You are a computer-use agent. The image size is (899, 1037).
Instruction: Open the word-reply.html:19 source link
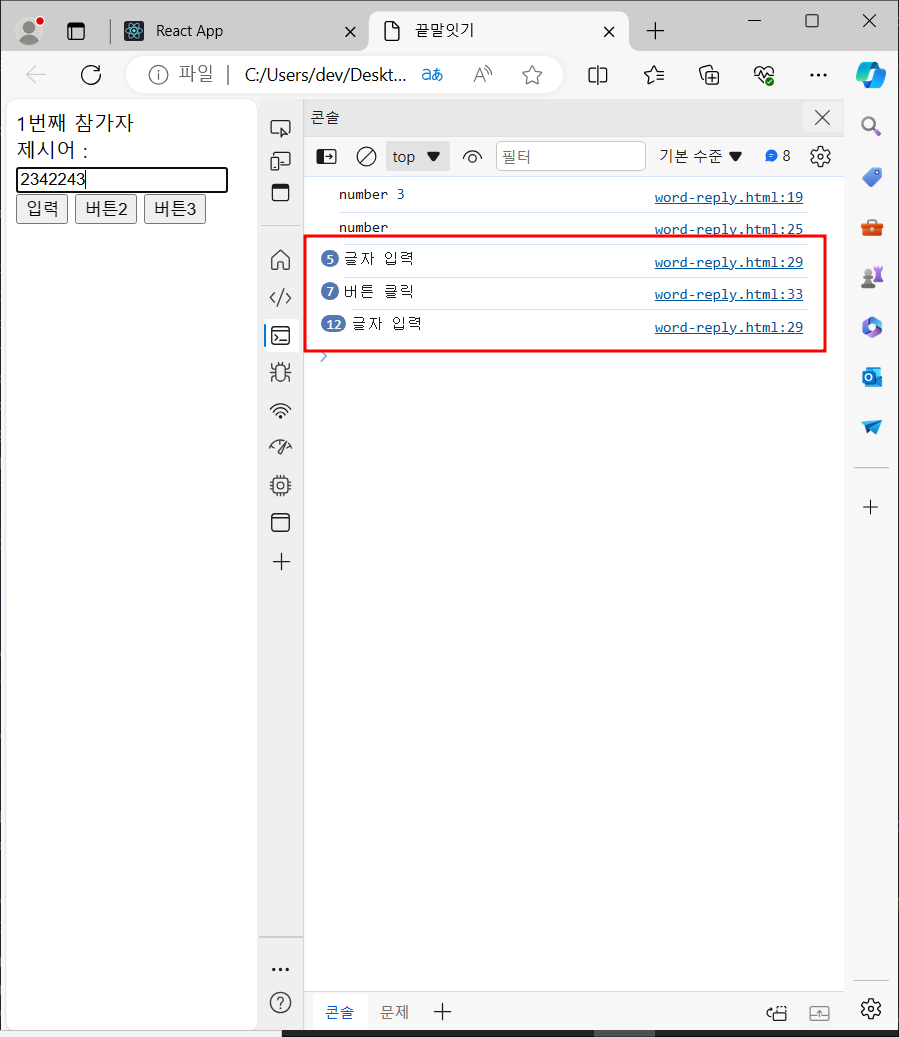[x=728, y=197]
